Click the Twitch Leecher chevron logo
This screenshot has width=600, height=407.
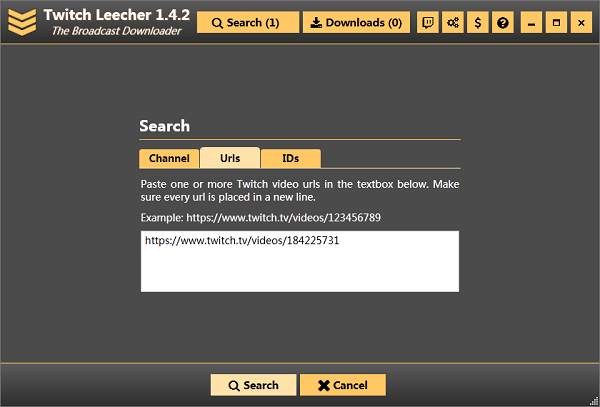tap(22, 22)
